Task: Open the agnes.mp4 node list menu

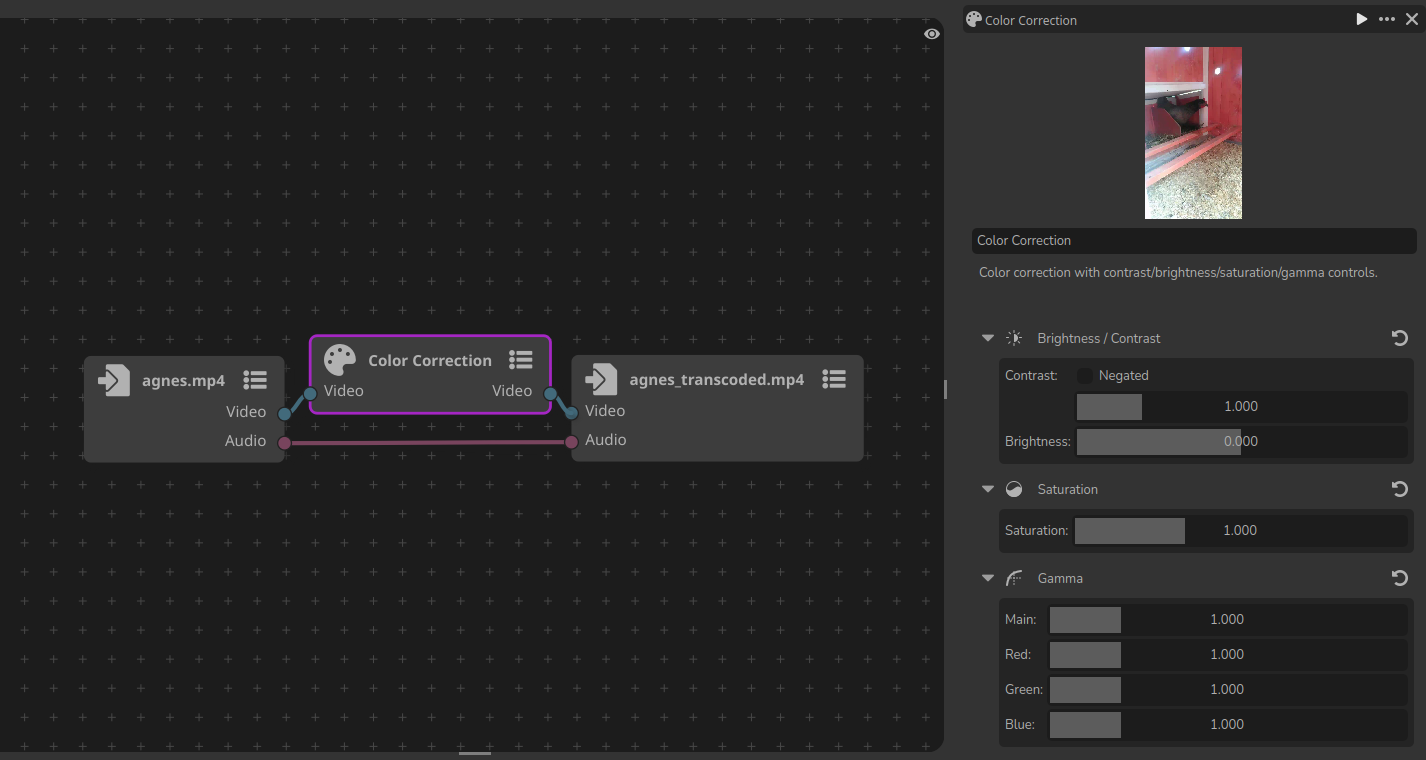Action: coord(255,380)
